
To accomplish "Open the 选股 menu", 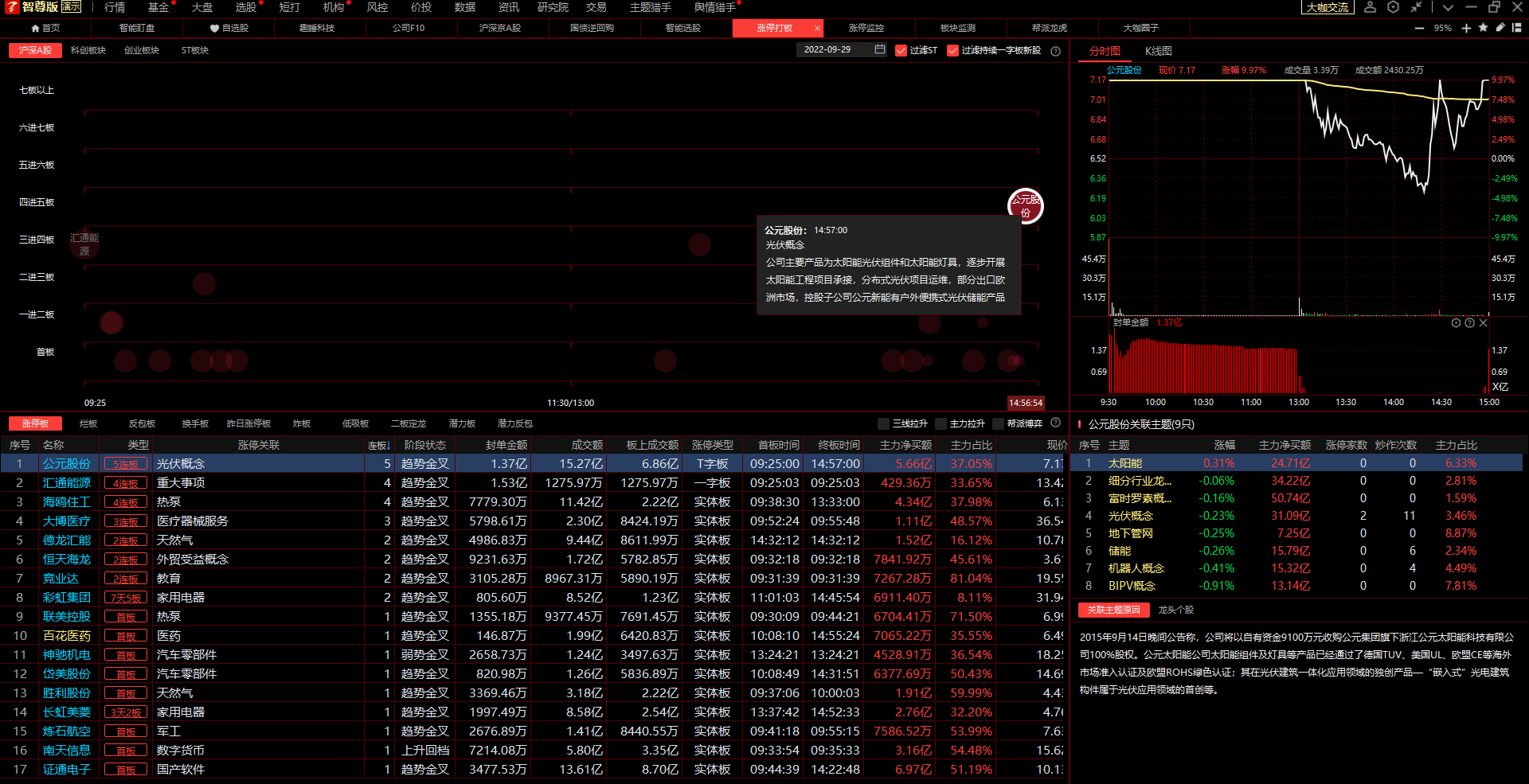I will [x=246, y=7].
